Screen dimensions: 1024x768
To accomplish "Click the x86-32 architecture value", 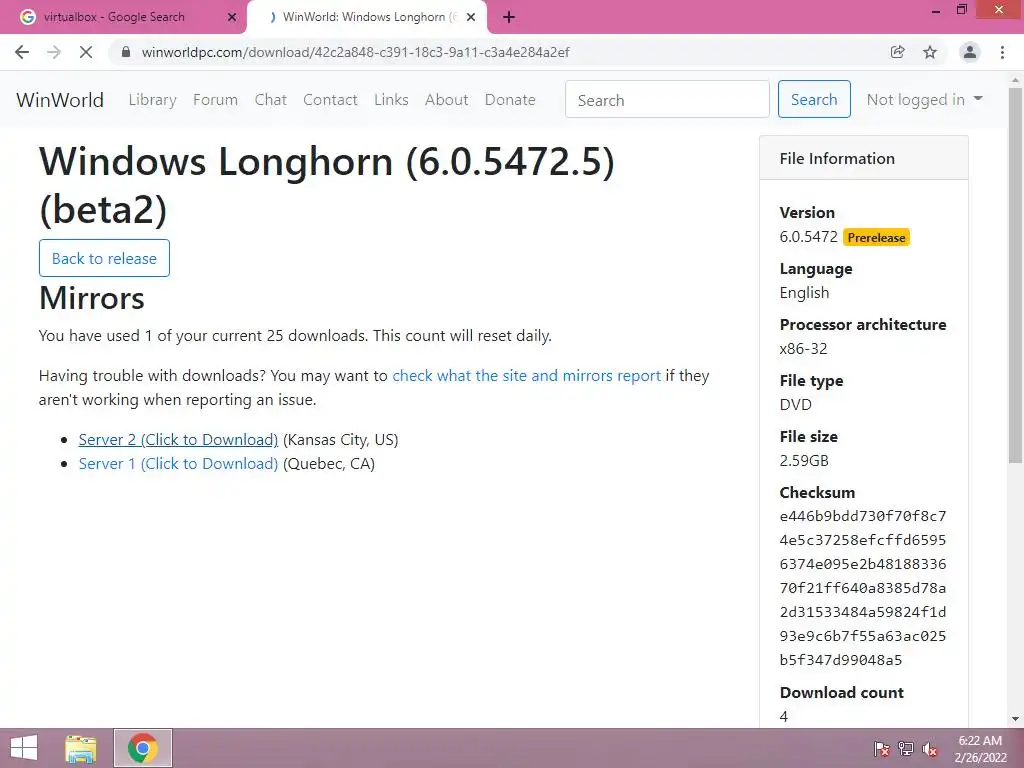I will pyautogui.click(x=803, y=349).
